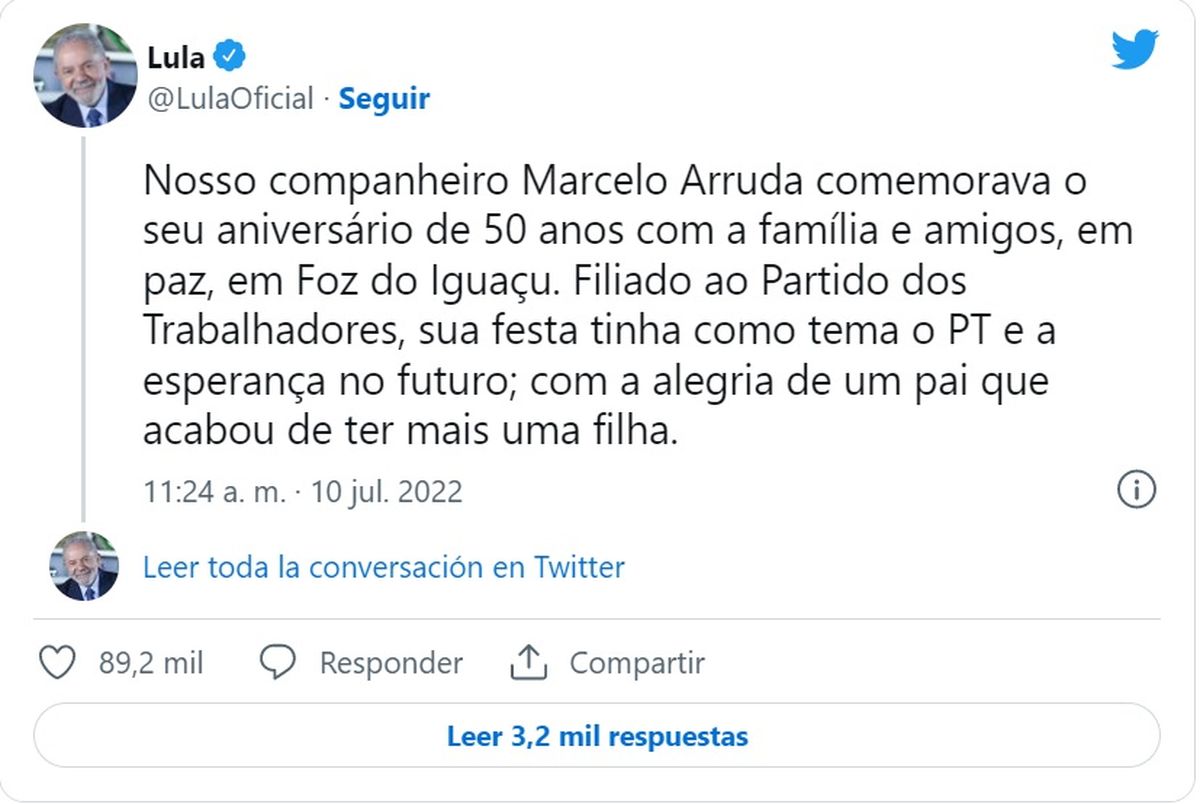Screen dimensions: 1200x804
Task: Click the 10 jul. 2022 date
Action: pyautogui.click(x=386, y=492)
